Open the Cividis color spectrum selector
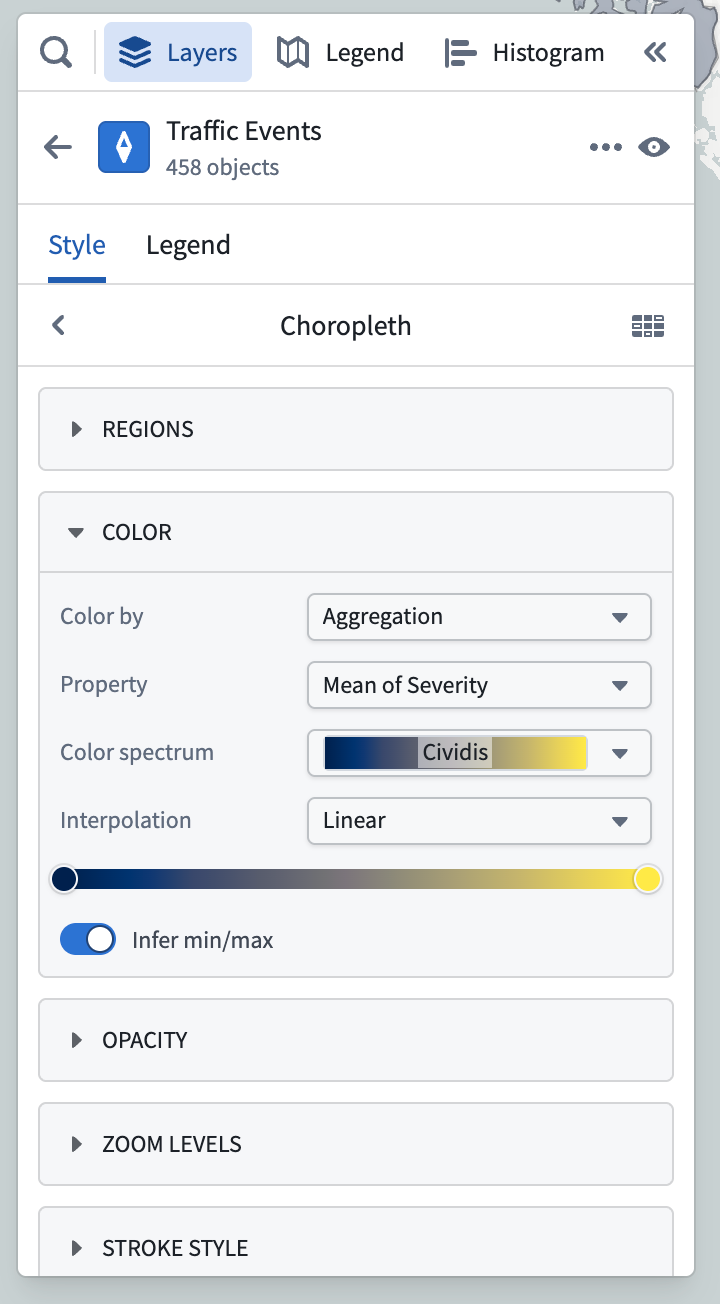 (479, 753)
